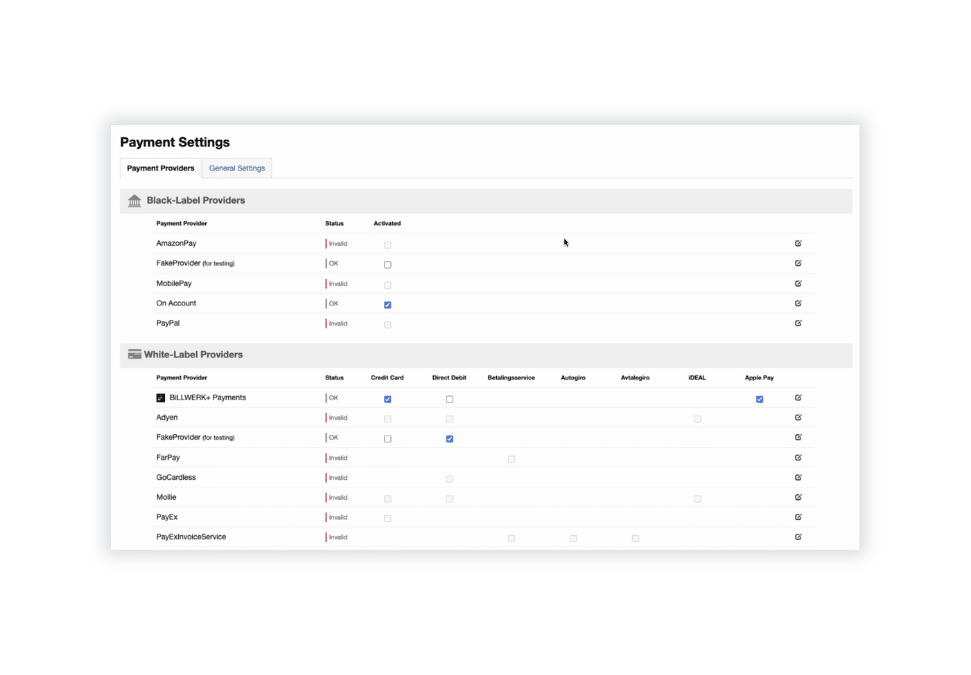The height and width of the screenshot is (675, 971).
Task: Toggle PayExInvoiceService Autogiro checkbox
Action: click(x=573, y=538)
